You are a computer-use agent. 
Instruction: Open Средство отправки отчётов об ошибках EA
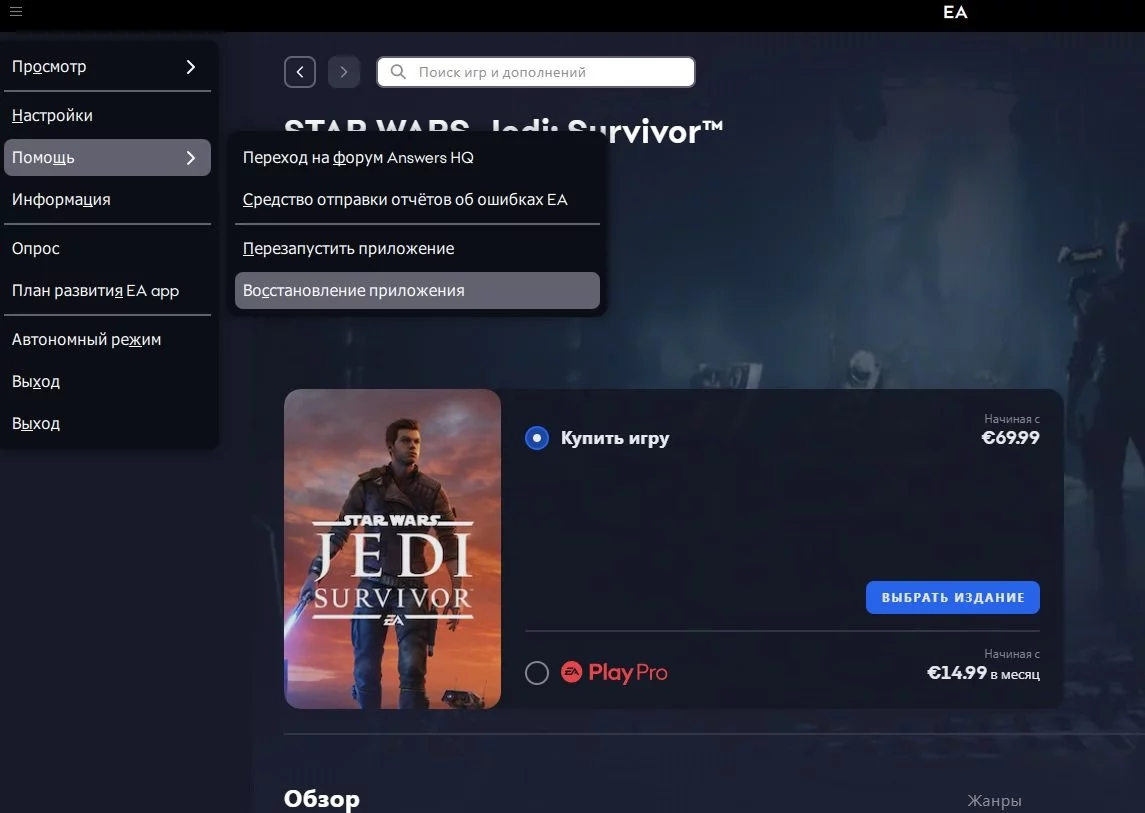click(x=417, y=199)
